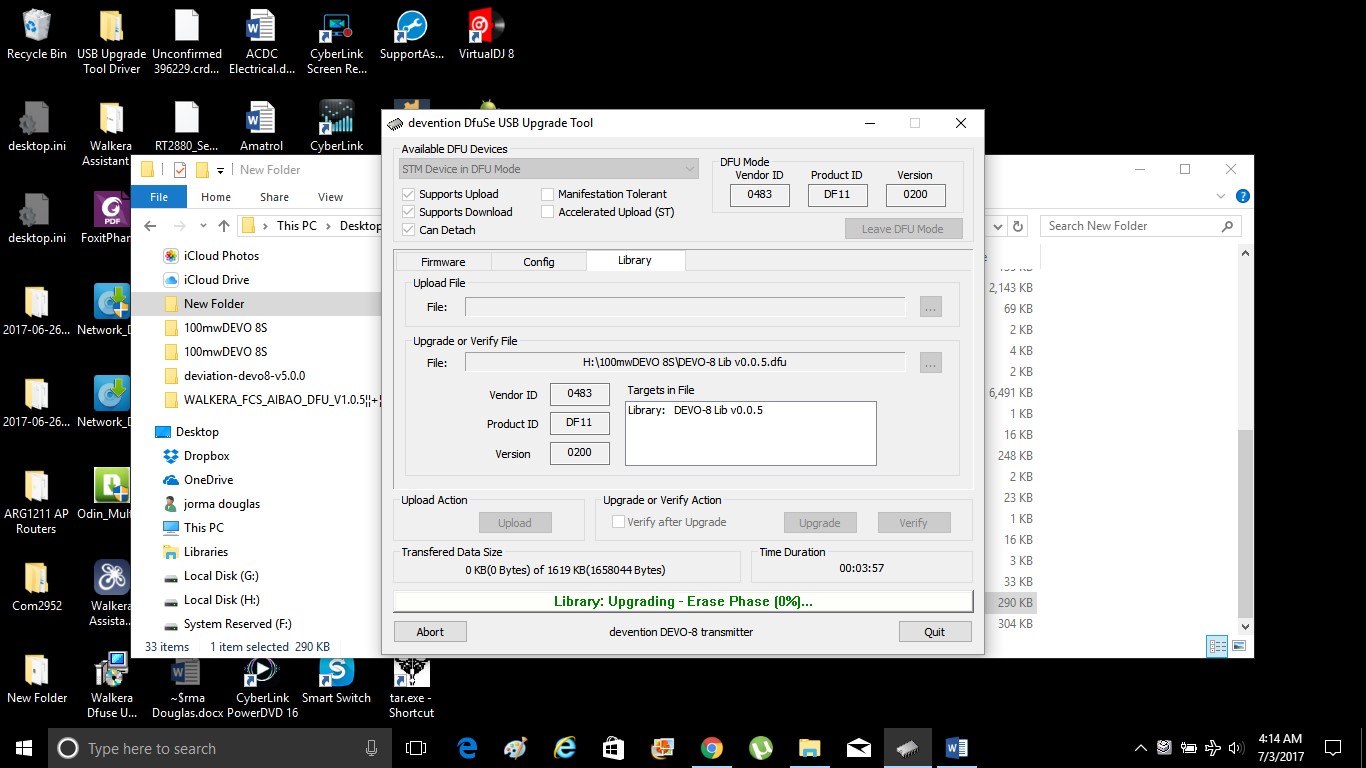Click the Quit button
The image size is (1366, 768).
pyautogui.click(x=934, y=632)
